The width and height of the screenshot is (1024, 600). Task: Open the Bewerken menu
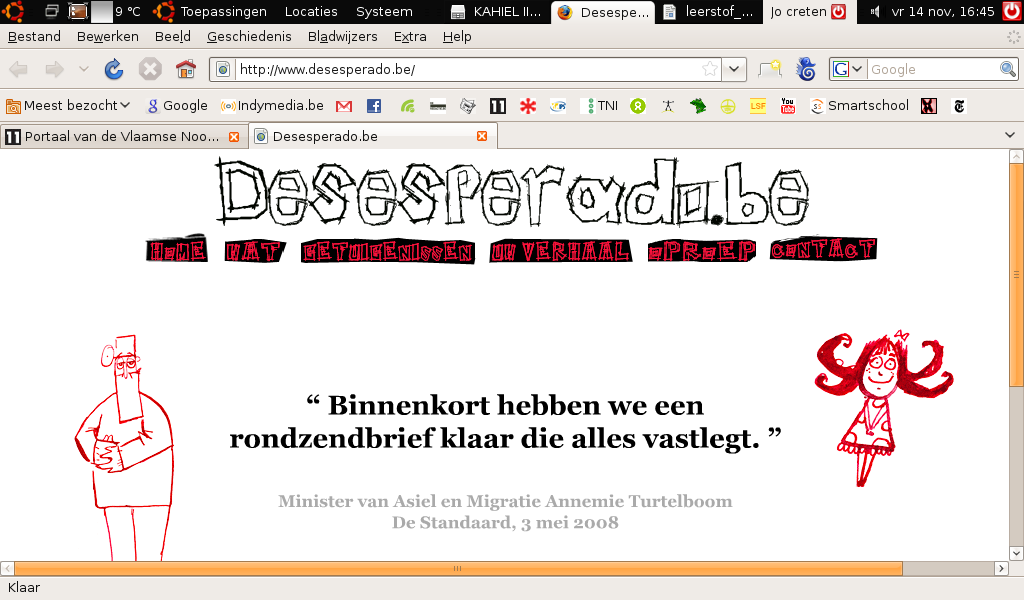pos(108,37)
